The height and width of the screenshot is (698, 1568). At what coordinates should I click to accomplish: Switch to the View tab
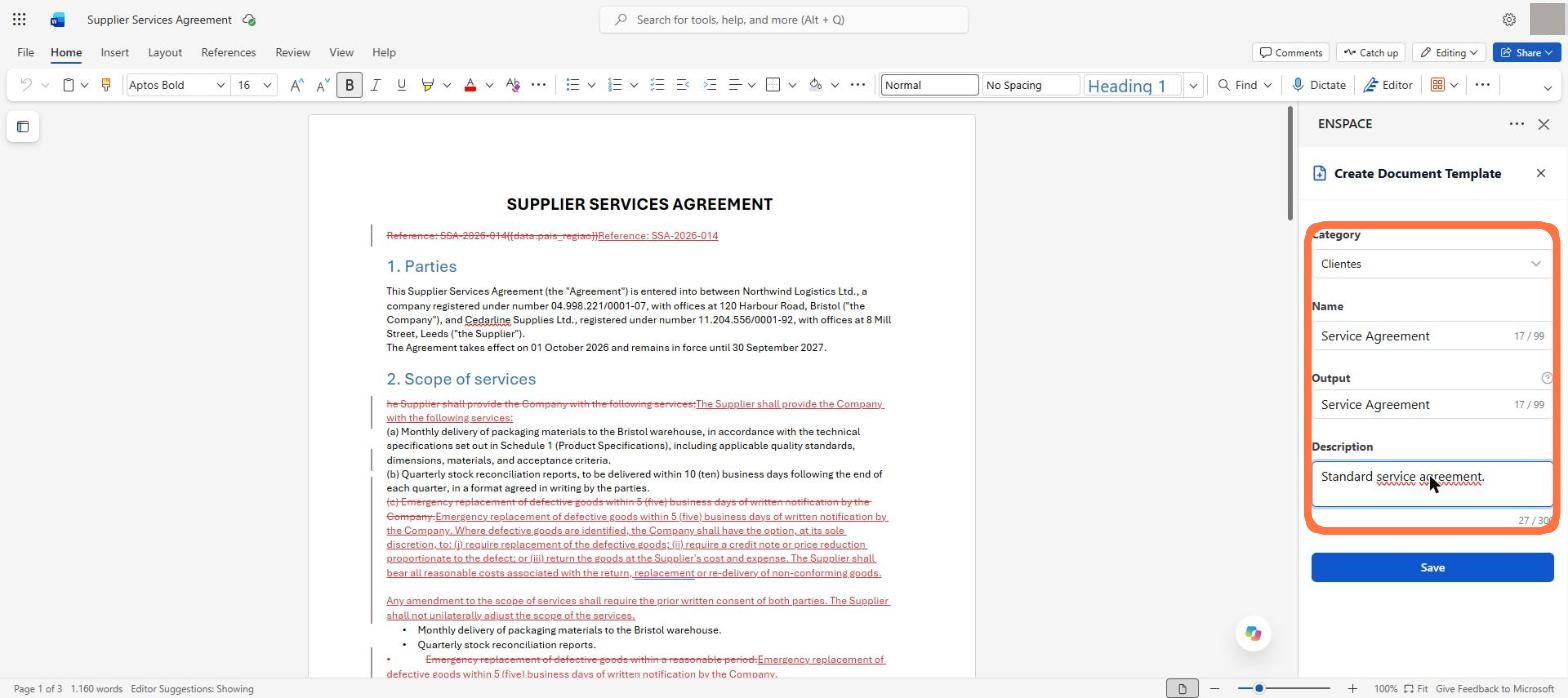tap(341, 52)
